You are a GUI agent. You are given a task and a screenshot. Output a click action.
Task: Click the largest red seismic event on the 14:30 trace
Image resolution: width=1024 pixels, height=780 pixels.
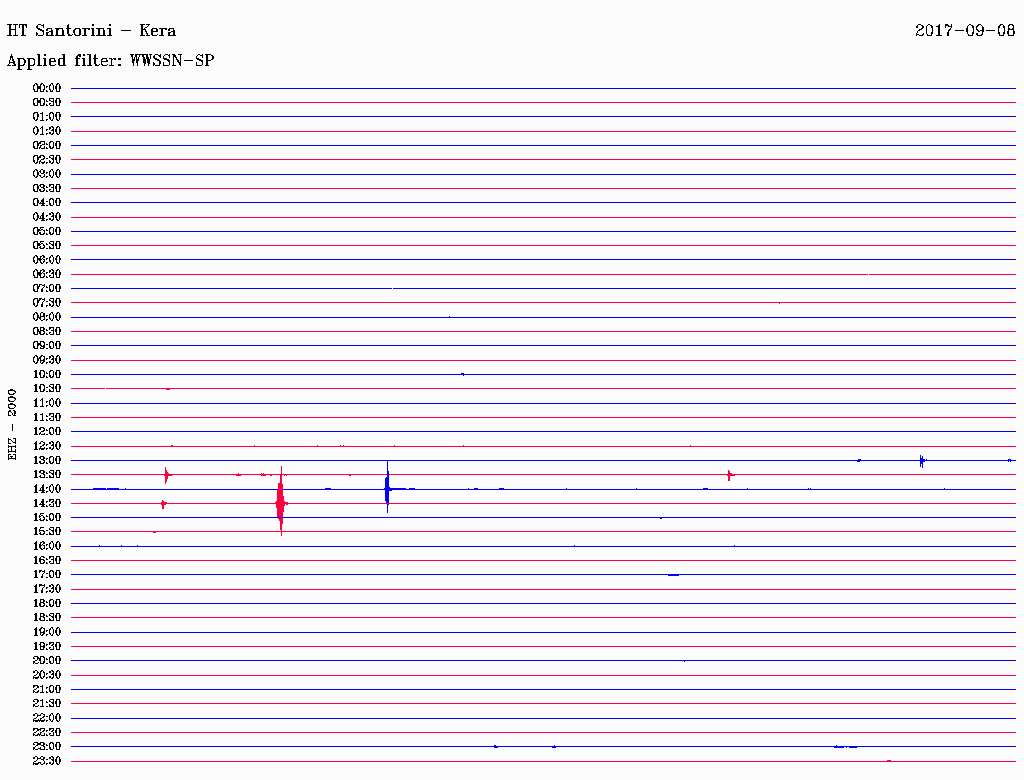pos(281,502)
